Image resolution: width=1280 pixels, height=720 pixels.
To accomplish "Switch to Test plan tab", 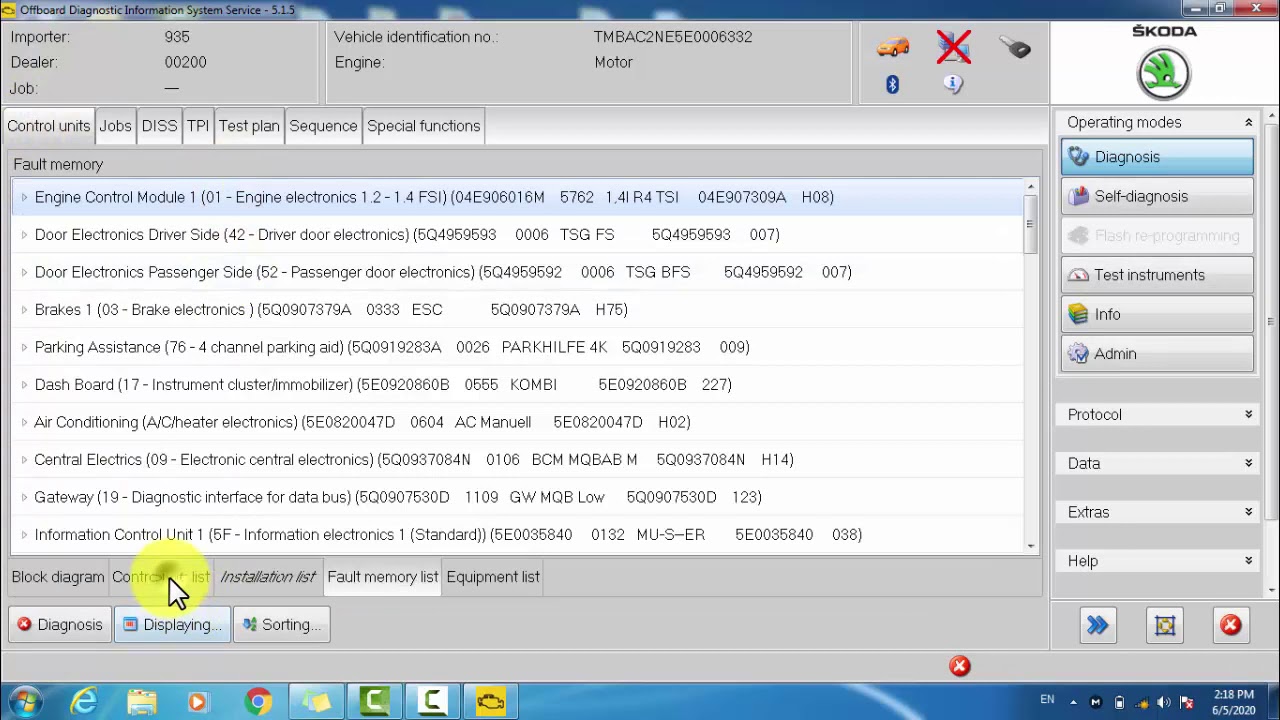I will click(x=249, y=126).
